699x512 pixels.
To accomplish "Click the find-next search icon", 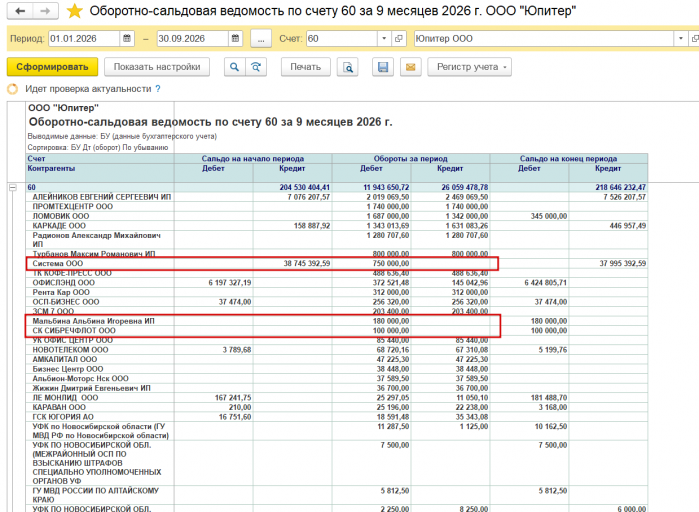I will pos(256,67).
